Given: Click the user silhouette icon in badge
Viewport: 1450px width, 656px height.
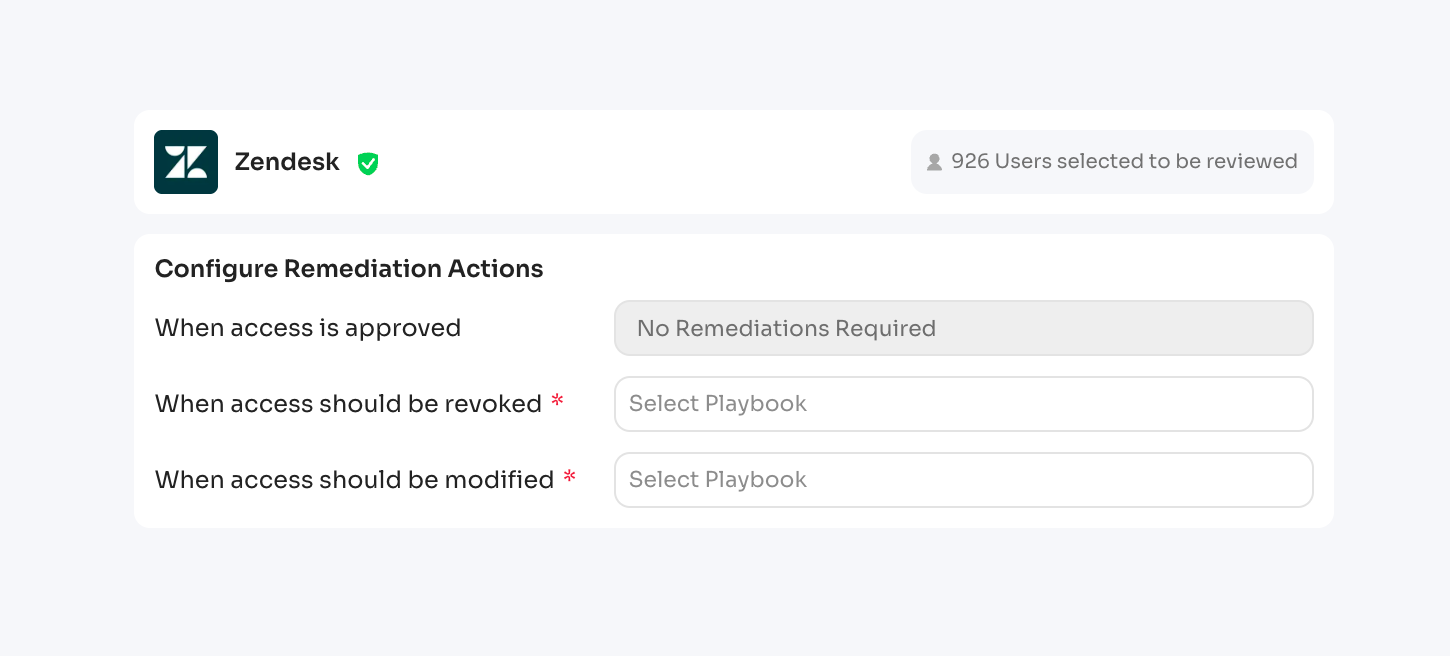Looking at the screenshot, I should click(x=934, y=162).
